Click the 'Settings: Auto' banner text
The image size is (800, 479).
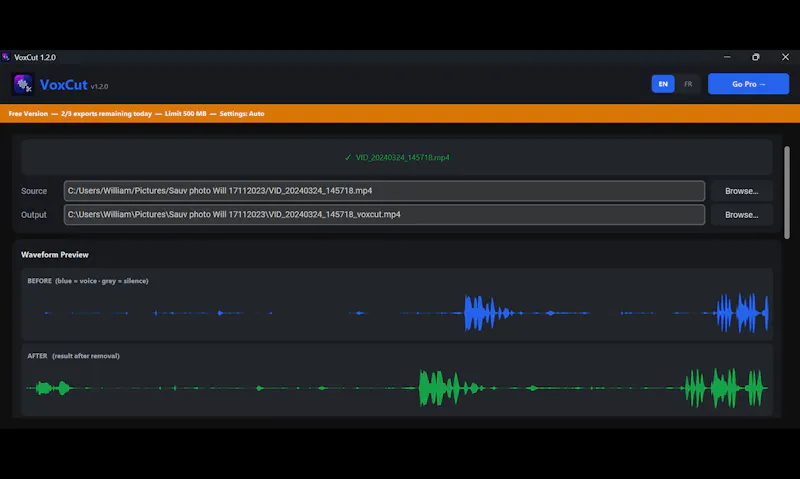[x=242, y=114]
